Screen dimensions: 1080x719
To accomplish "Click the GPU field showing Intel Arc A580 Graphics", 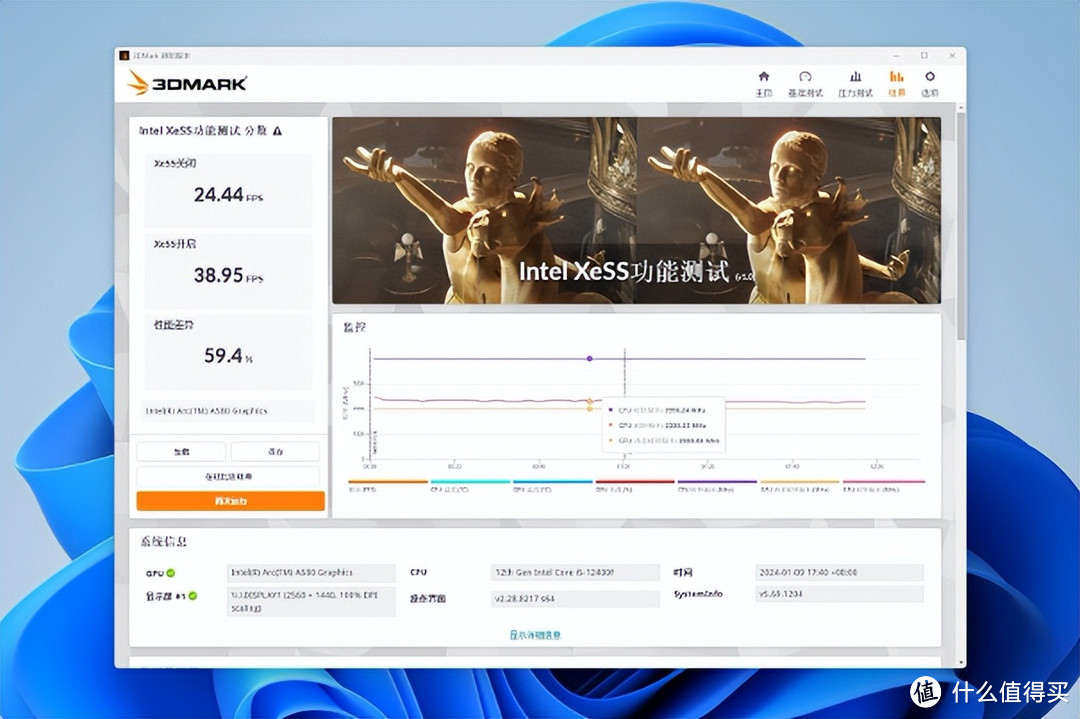I will pos(311,573).
